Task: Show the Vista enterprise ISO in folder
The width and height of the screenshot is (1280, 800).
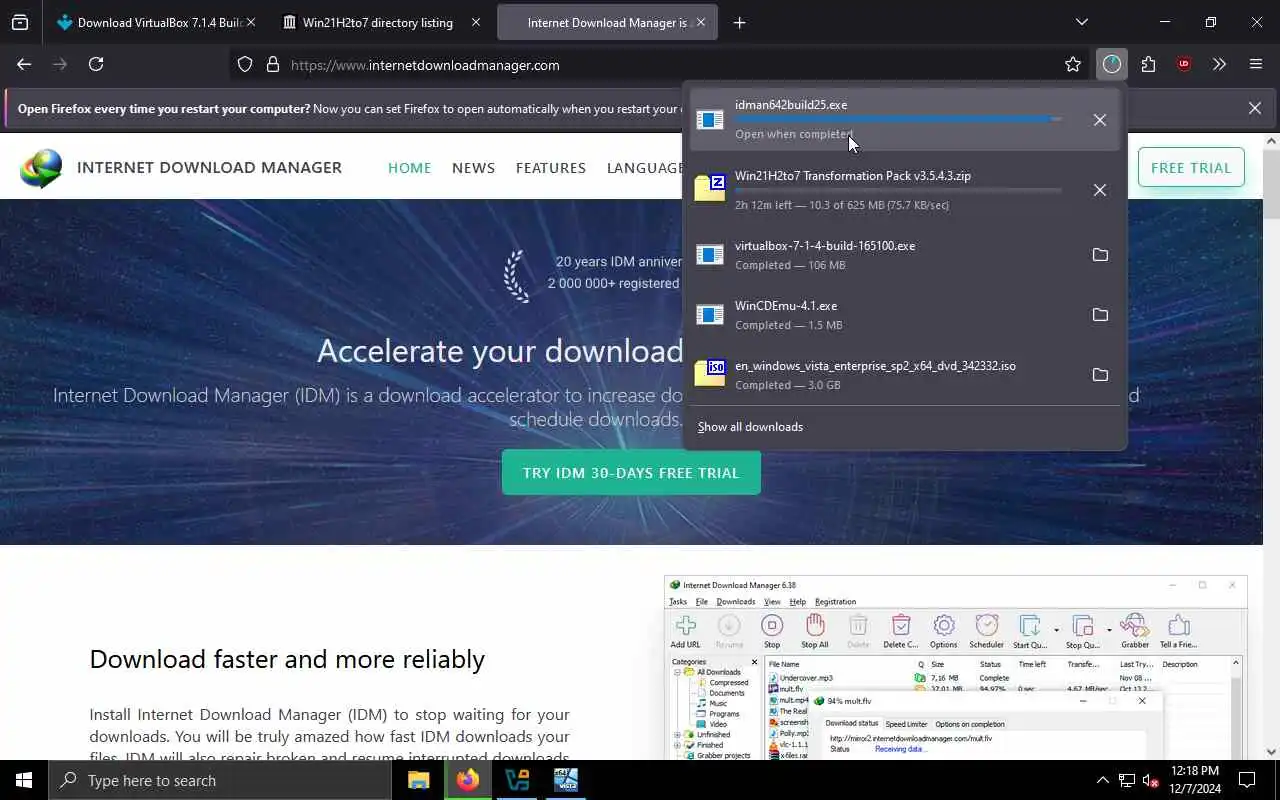Action: pos(1100,375)
